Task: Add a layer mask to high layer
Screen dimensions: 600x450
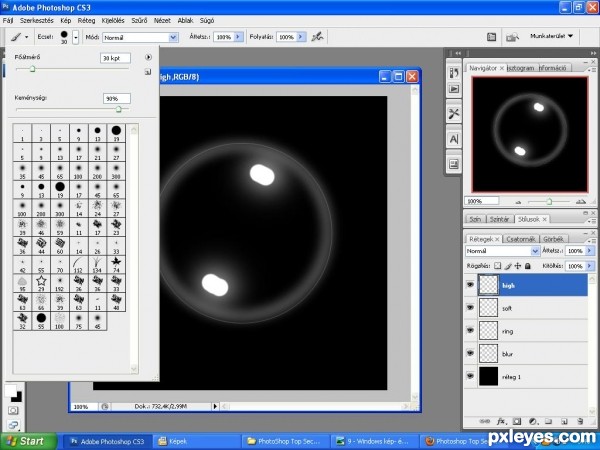Action: (517, 421)
